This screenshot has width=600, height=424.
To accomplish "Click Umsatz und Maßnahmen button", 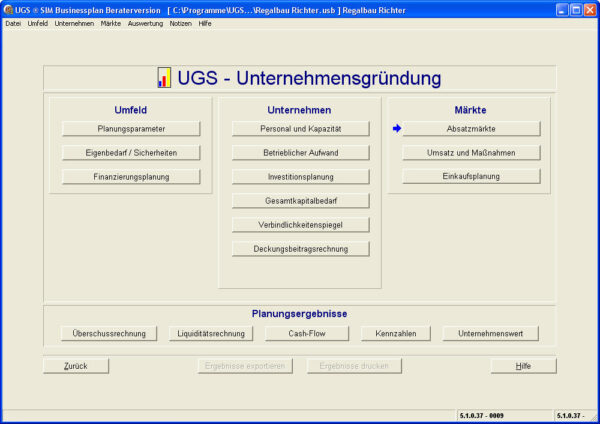I will tap(471, 153).
